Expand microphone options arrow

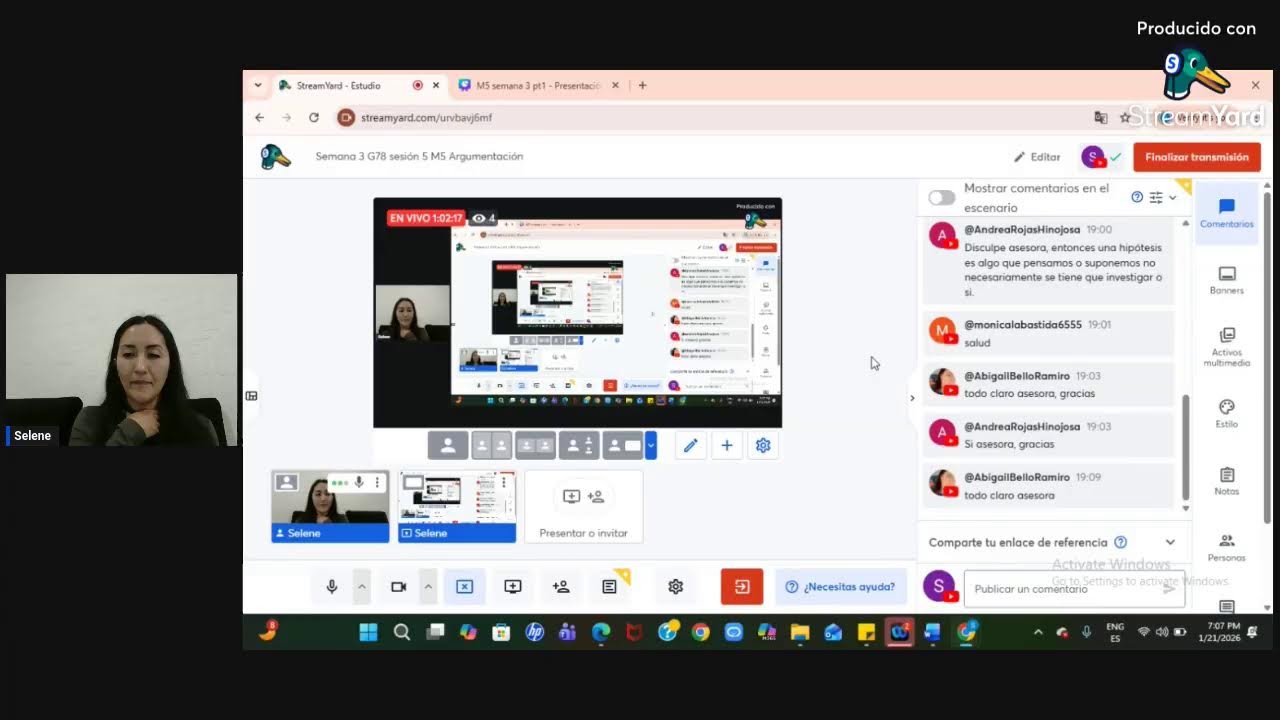click(362, 587)
